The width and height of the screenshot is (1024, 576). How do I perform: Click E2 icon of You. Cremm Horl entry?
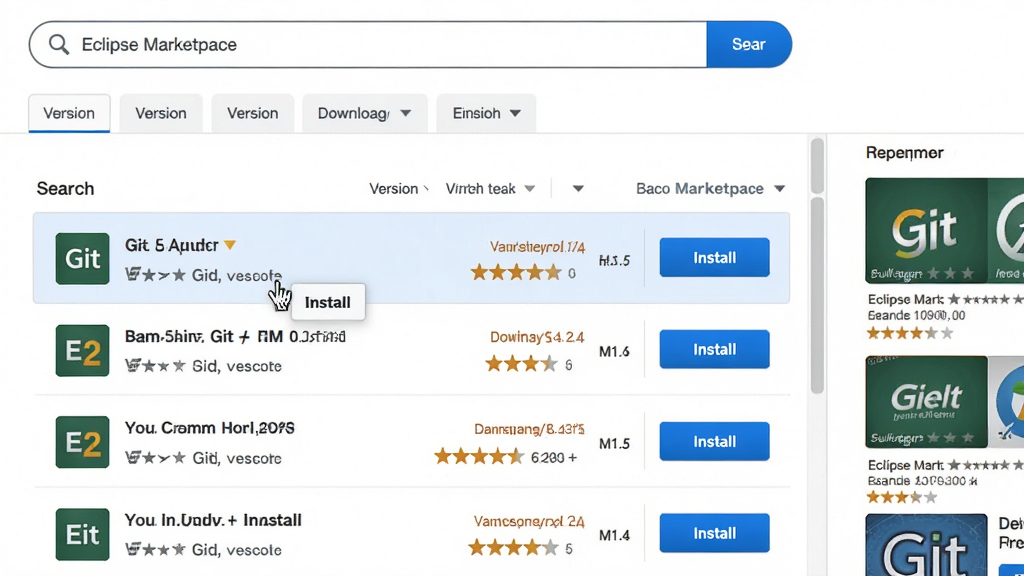point(82,442)
